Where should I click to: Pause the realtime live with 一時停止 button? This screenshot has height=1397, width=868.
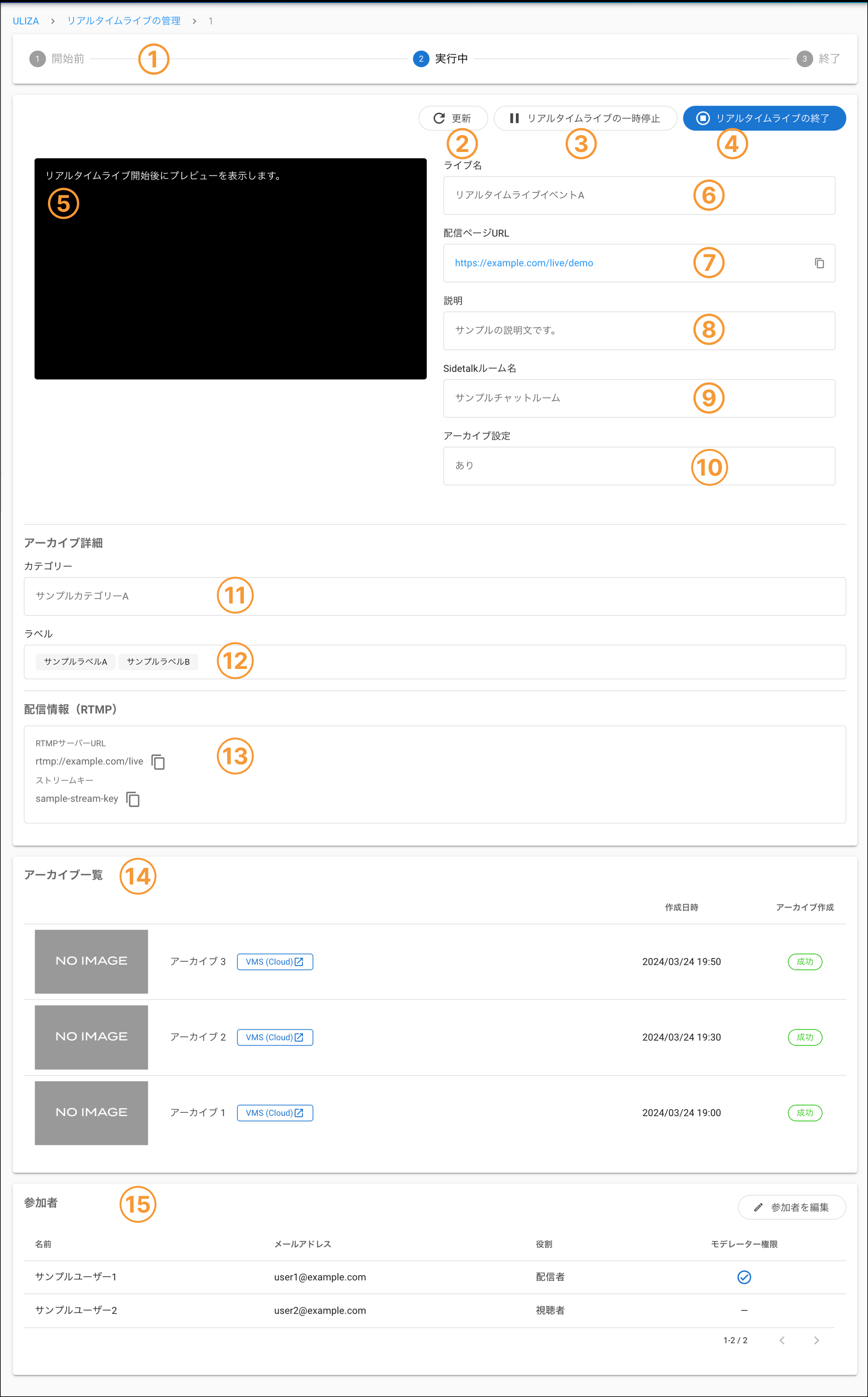click(x=585, y=118)
